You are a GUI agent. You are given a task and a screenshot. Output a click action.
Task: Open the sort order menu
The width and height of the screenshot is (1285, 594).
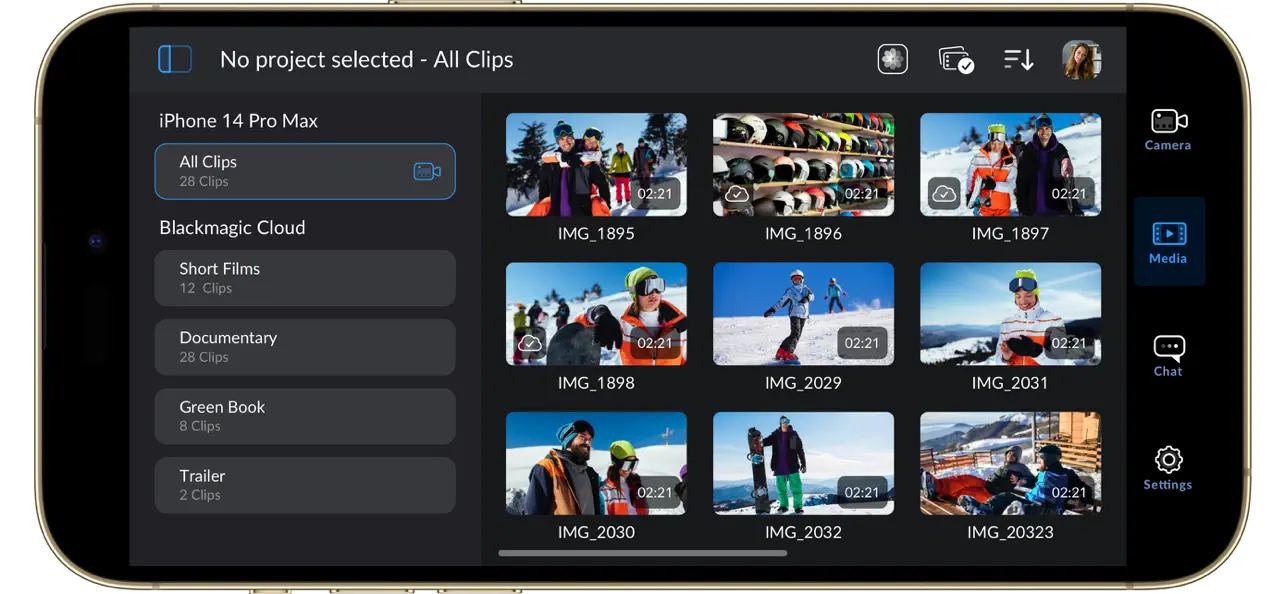pos(1018,60)
